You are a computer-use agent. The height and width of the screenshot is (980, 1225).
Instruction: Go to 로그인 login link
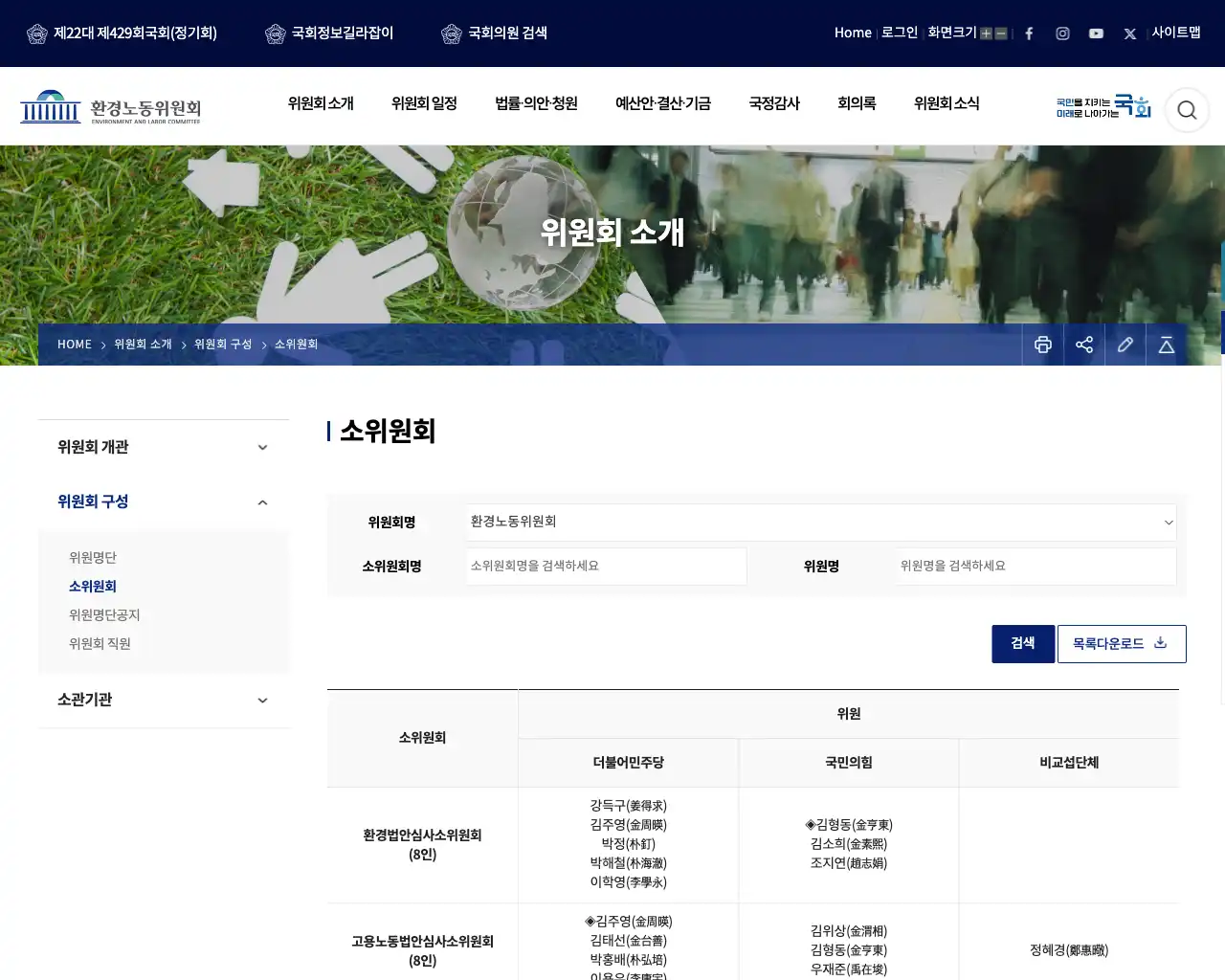point(900,33)
